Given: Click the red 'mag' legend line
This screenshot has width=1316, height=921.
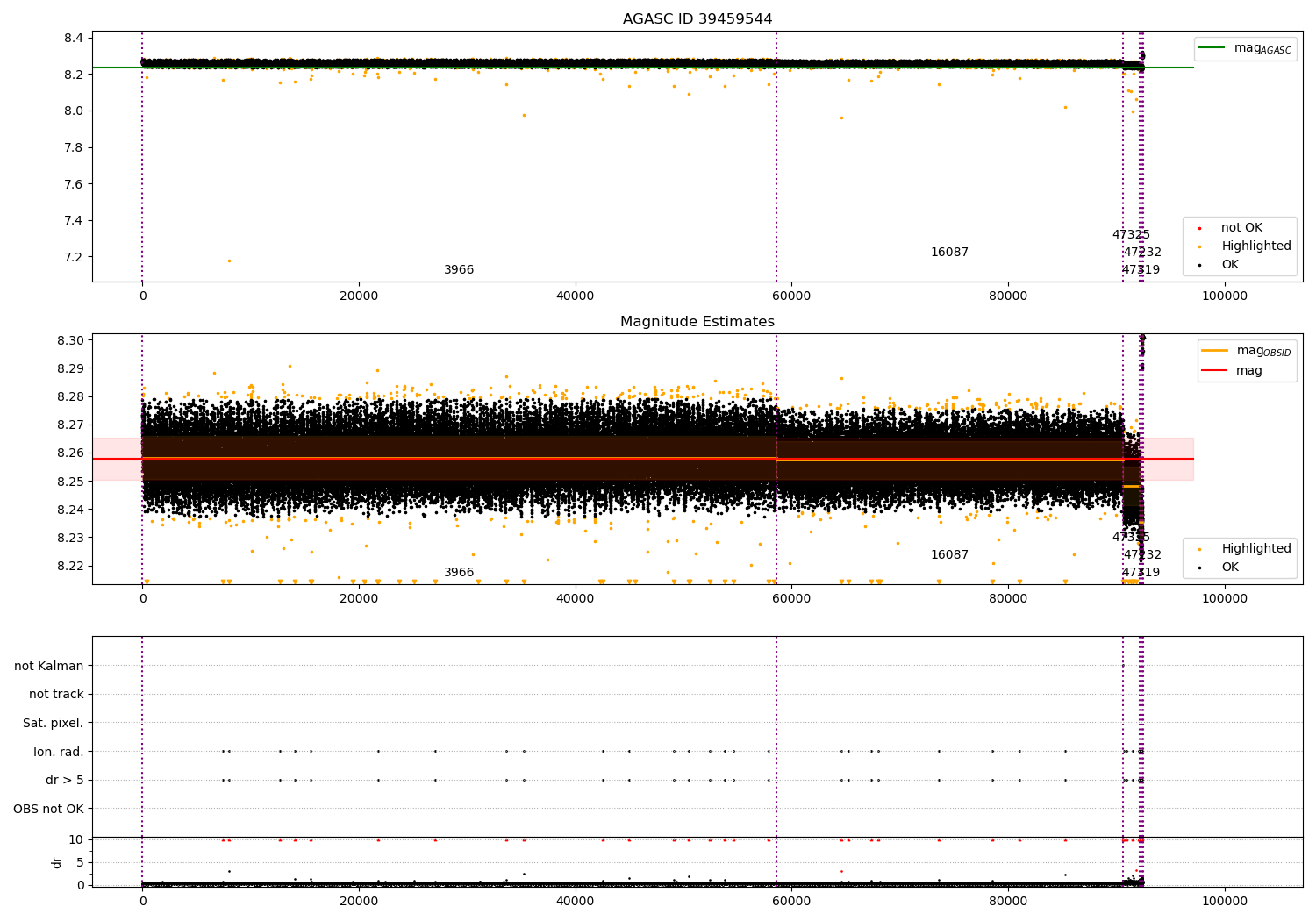Looking at the screenshot, I should tap(1214, 371).
